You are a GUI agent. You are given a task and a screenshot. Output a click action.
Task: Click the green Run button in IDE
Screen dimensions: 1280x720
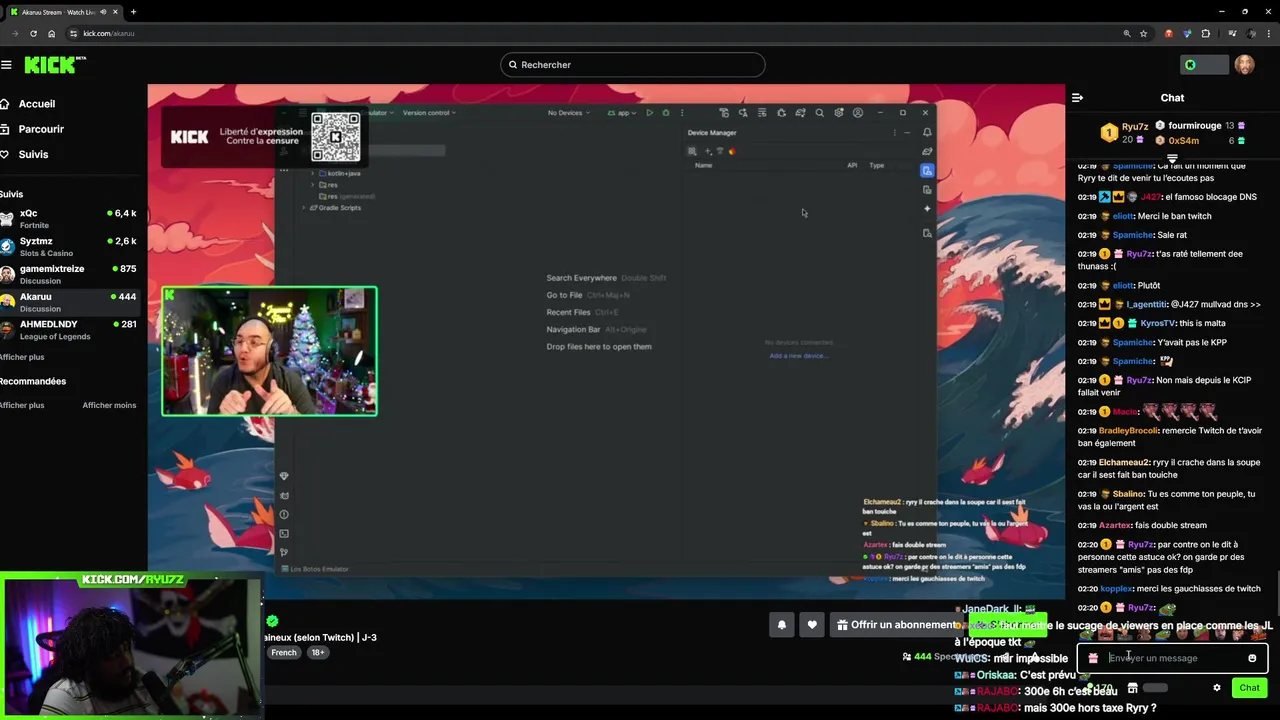point(649,113)
